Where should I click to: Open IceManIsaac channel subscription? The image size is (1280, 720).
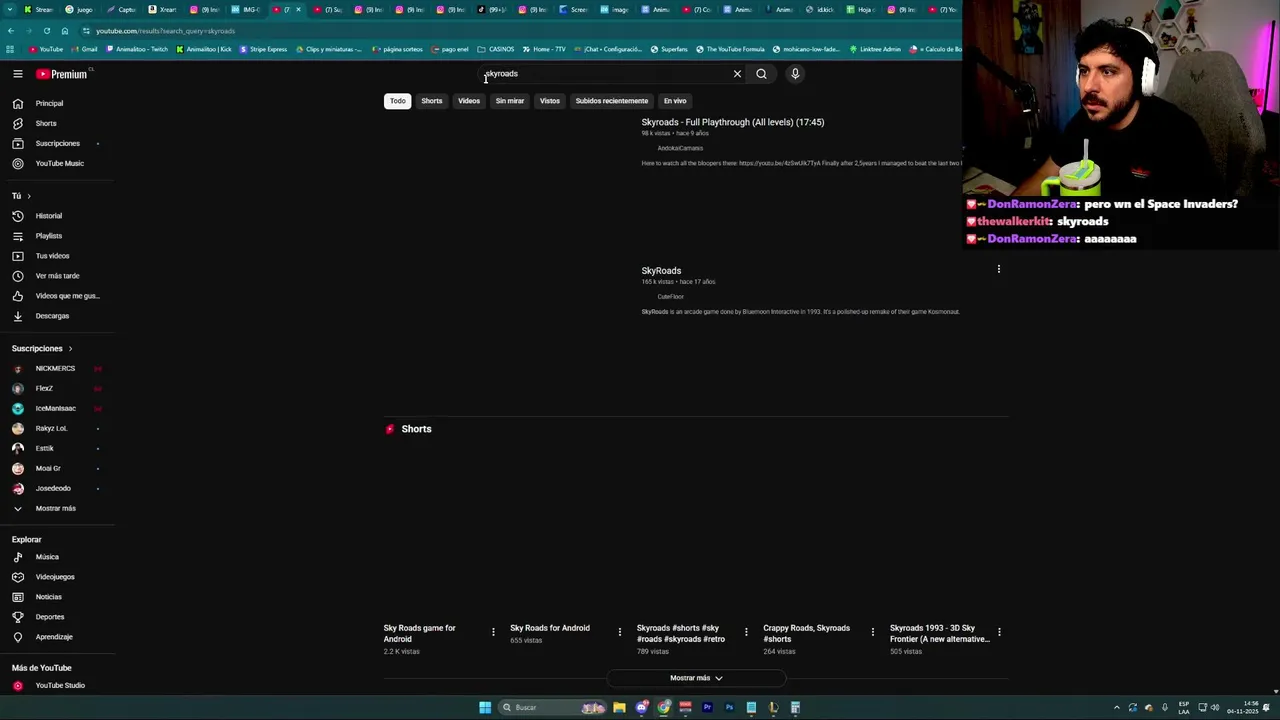point(55,408)
